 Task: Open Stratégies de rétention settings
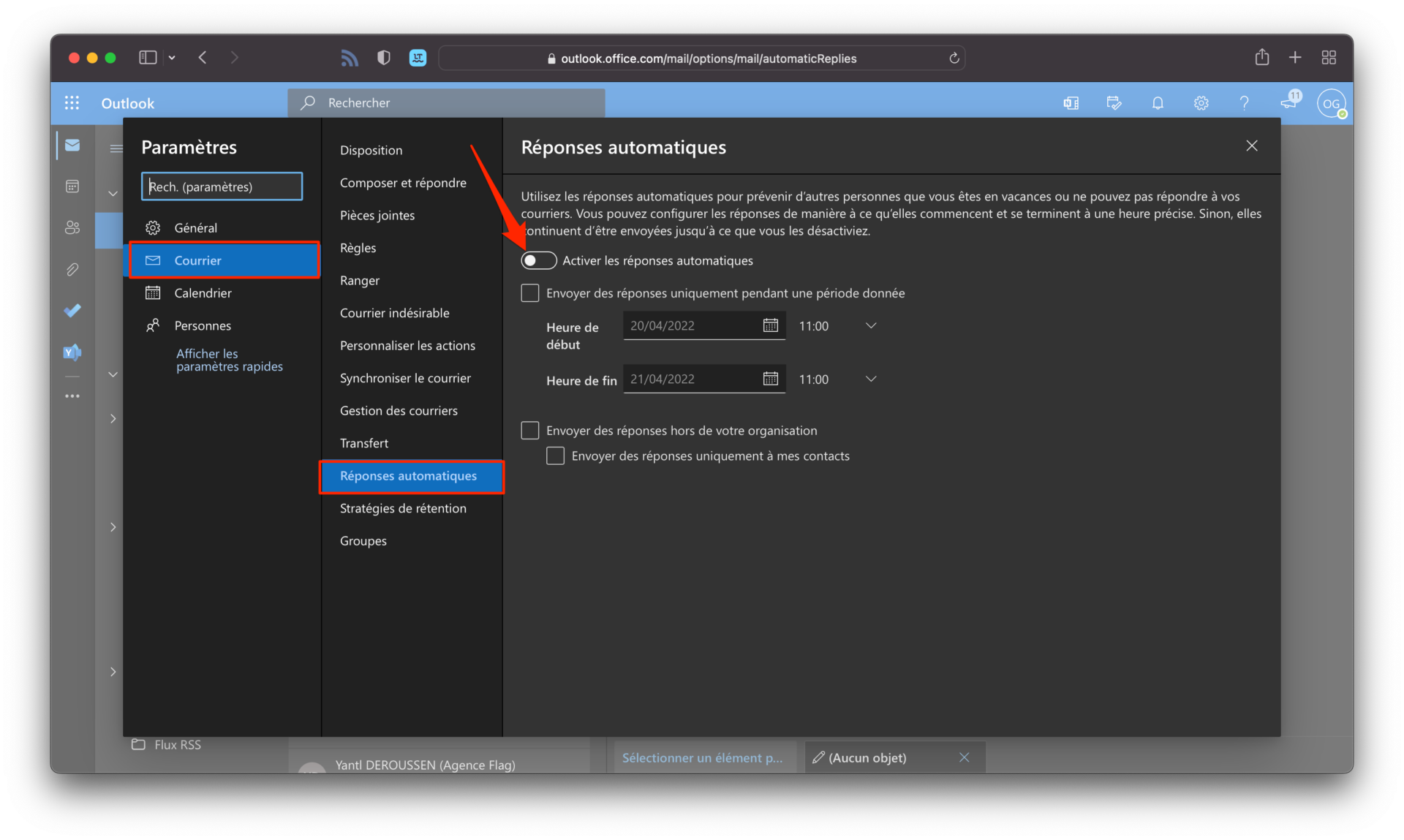(x=412, y=508)
